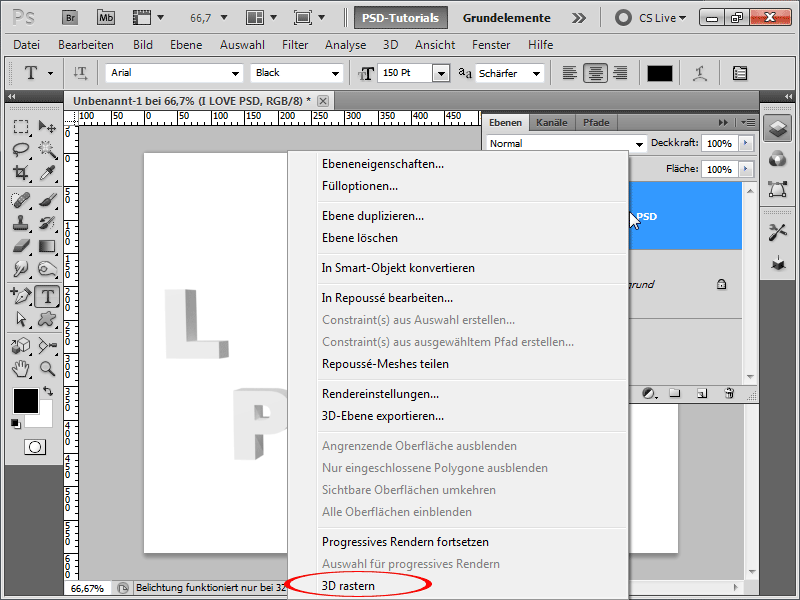This screenshot has height=600, width=800.
Task: Select the Path Selection tool
Action: 21,319
